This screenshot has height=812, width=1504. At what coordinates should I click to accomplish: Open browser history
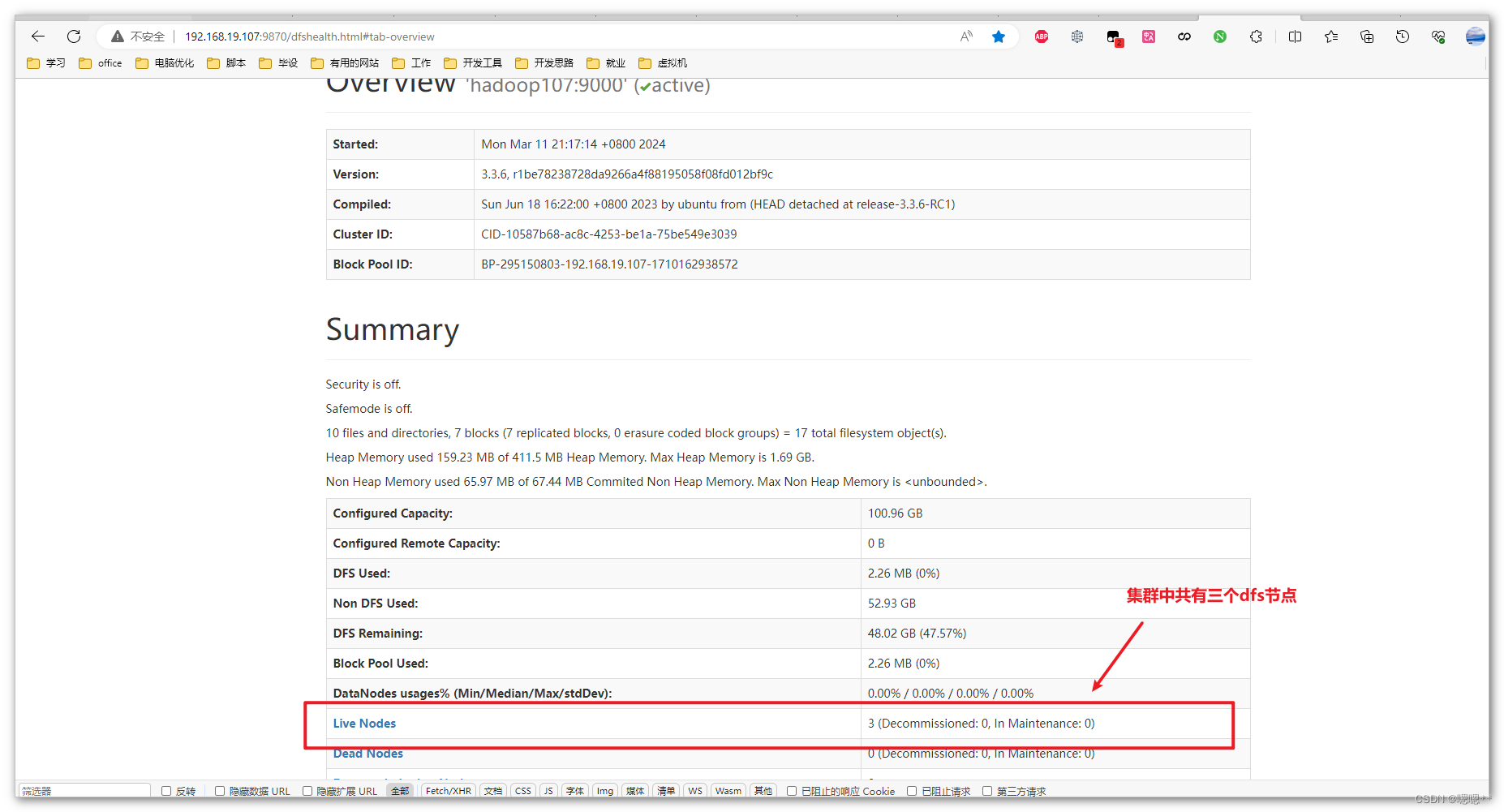1403,37
